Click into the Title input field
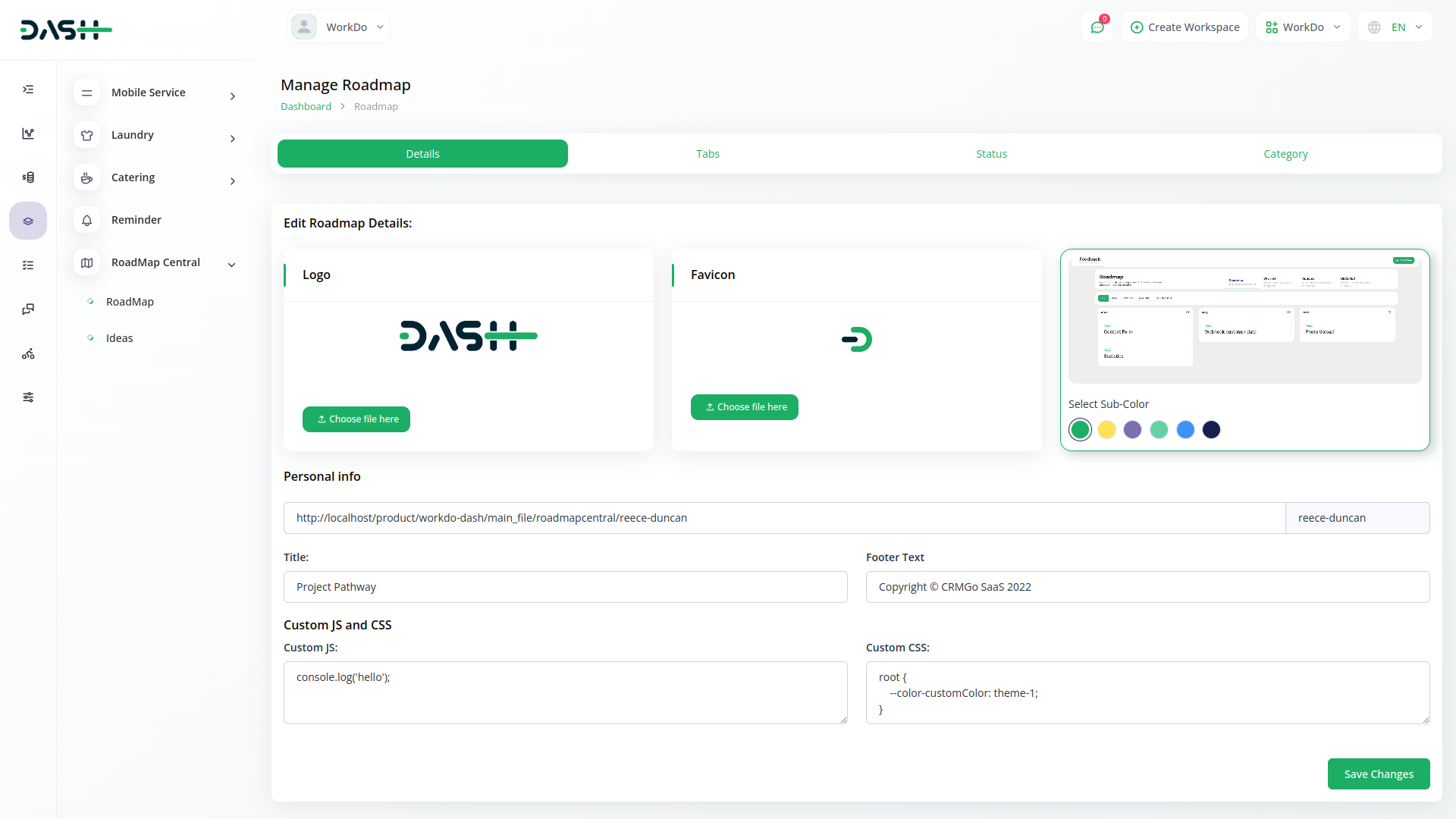Image resolution: width=1456 pixels, height=819 pixels. point(565,587)
